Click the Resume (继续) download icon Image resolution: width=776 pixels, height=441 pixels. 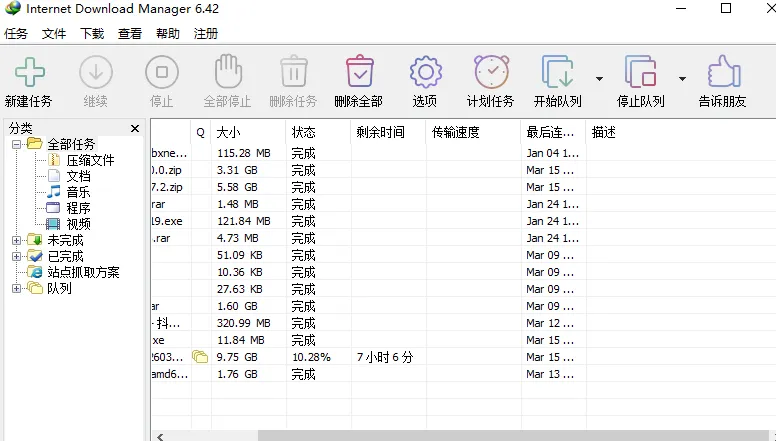tap(96, 72)
